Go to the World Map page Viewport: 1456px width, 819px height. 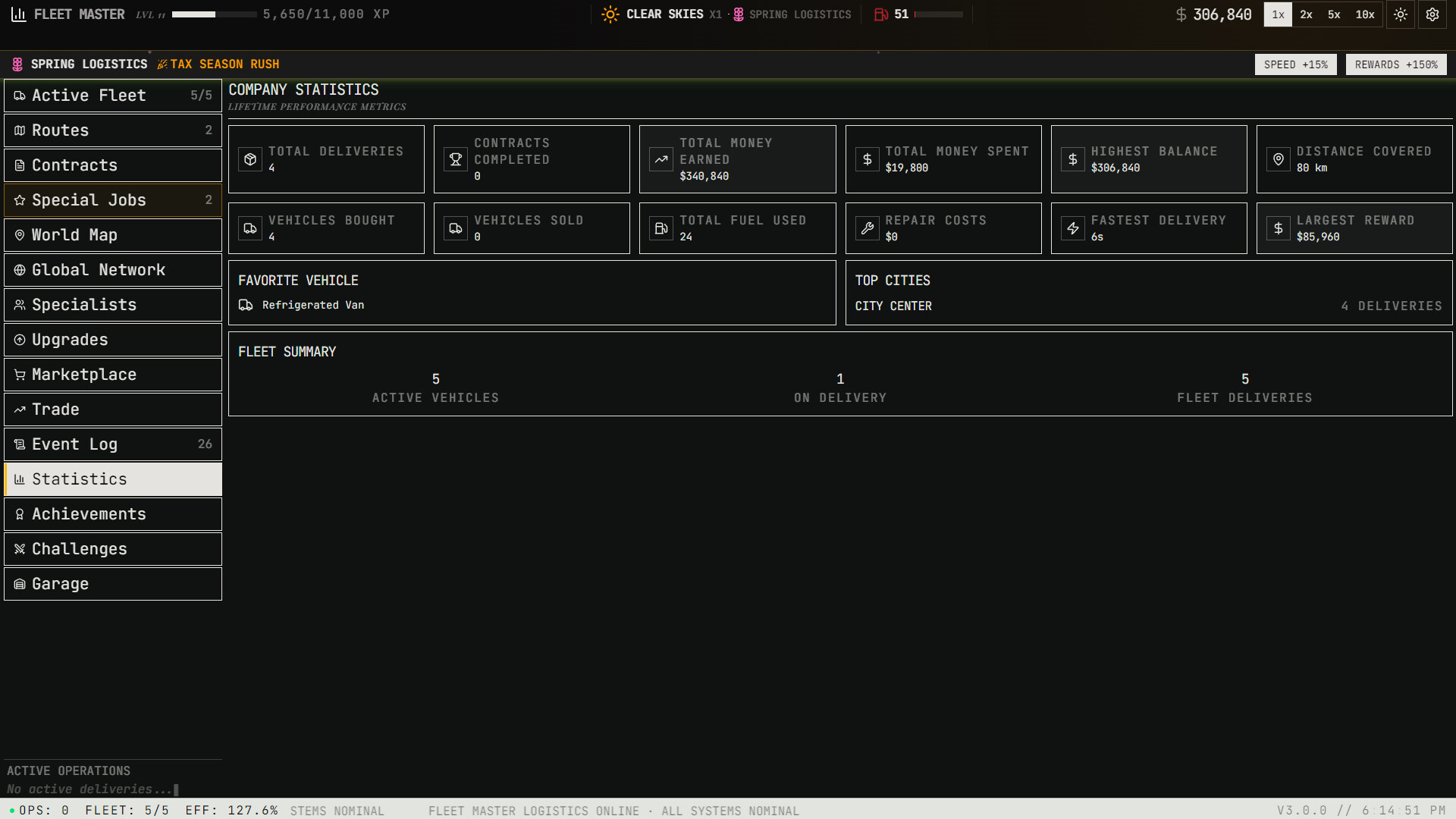coord(113,235)
